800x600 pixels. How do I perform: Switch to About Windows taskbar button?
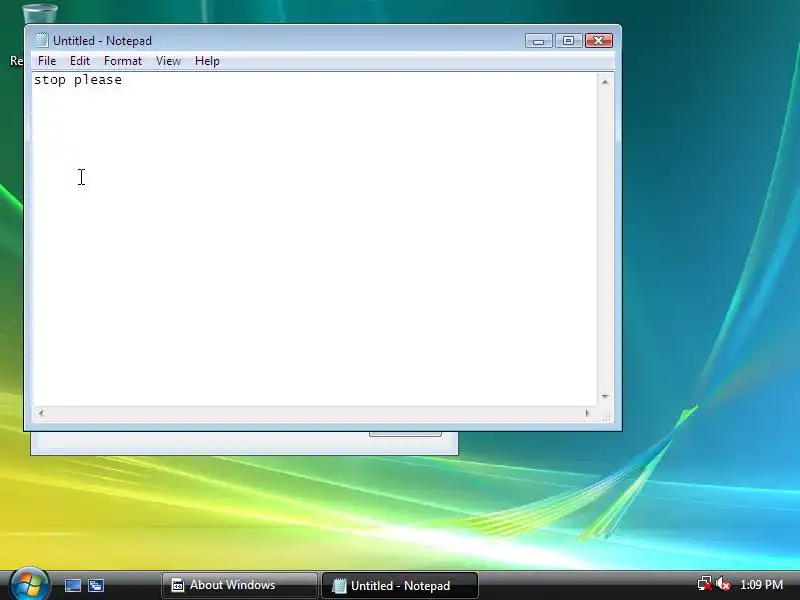(239, 585)
